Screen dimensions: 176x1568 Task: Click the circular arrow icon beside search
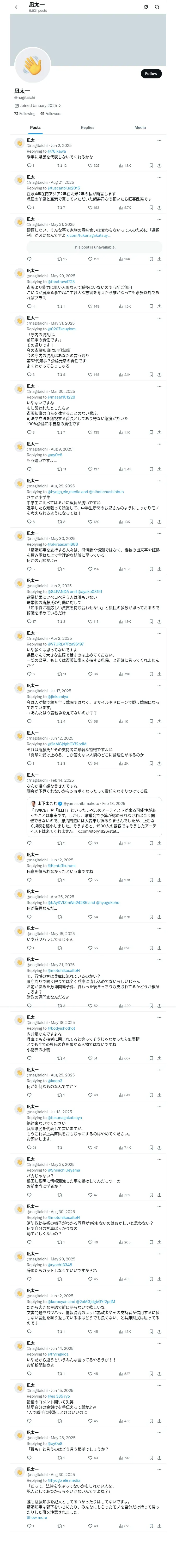coord(146,7)
